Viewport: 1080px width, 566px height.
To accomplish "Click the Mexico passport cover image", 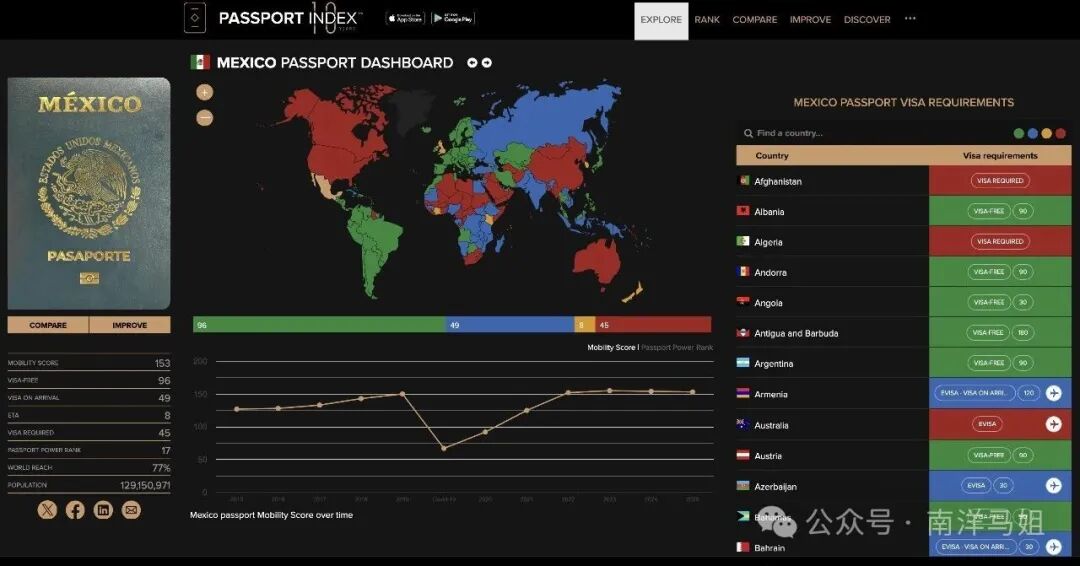I will 89,193.
